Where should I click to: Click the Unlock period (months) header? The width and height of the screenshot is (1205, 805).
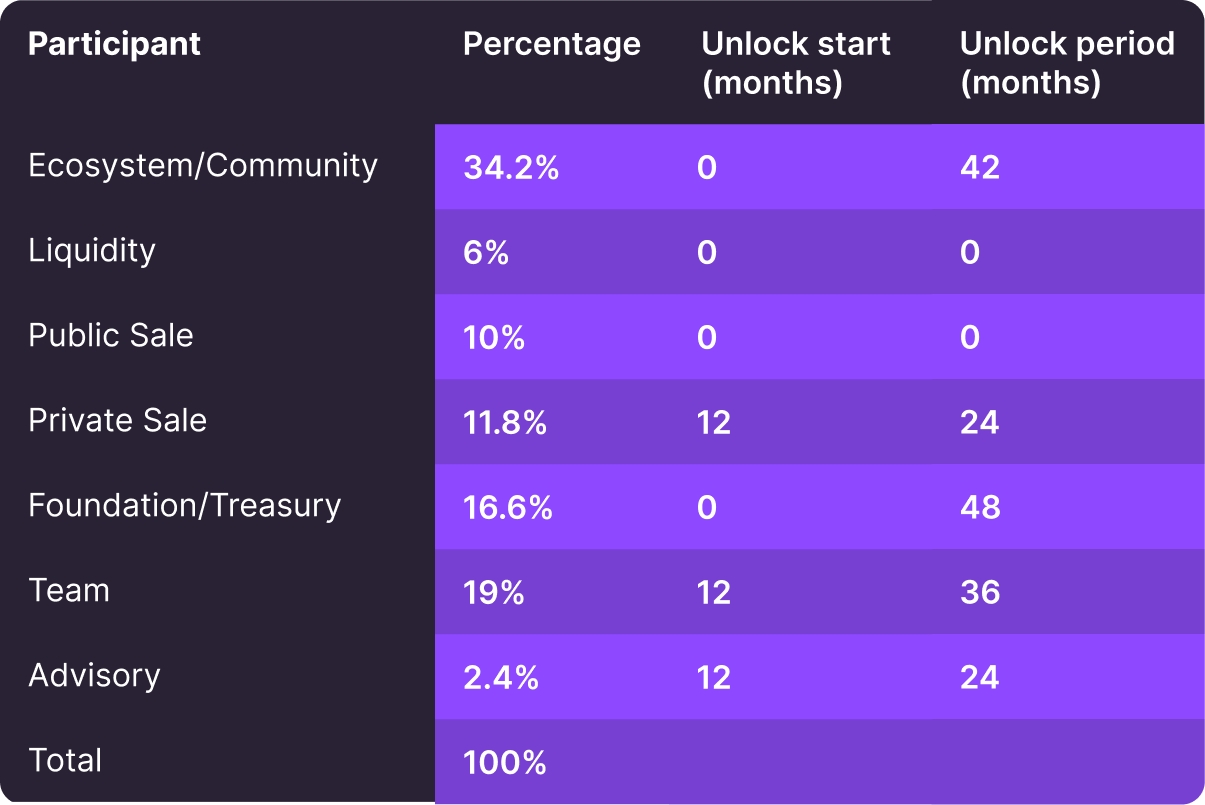(1066, 62)
